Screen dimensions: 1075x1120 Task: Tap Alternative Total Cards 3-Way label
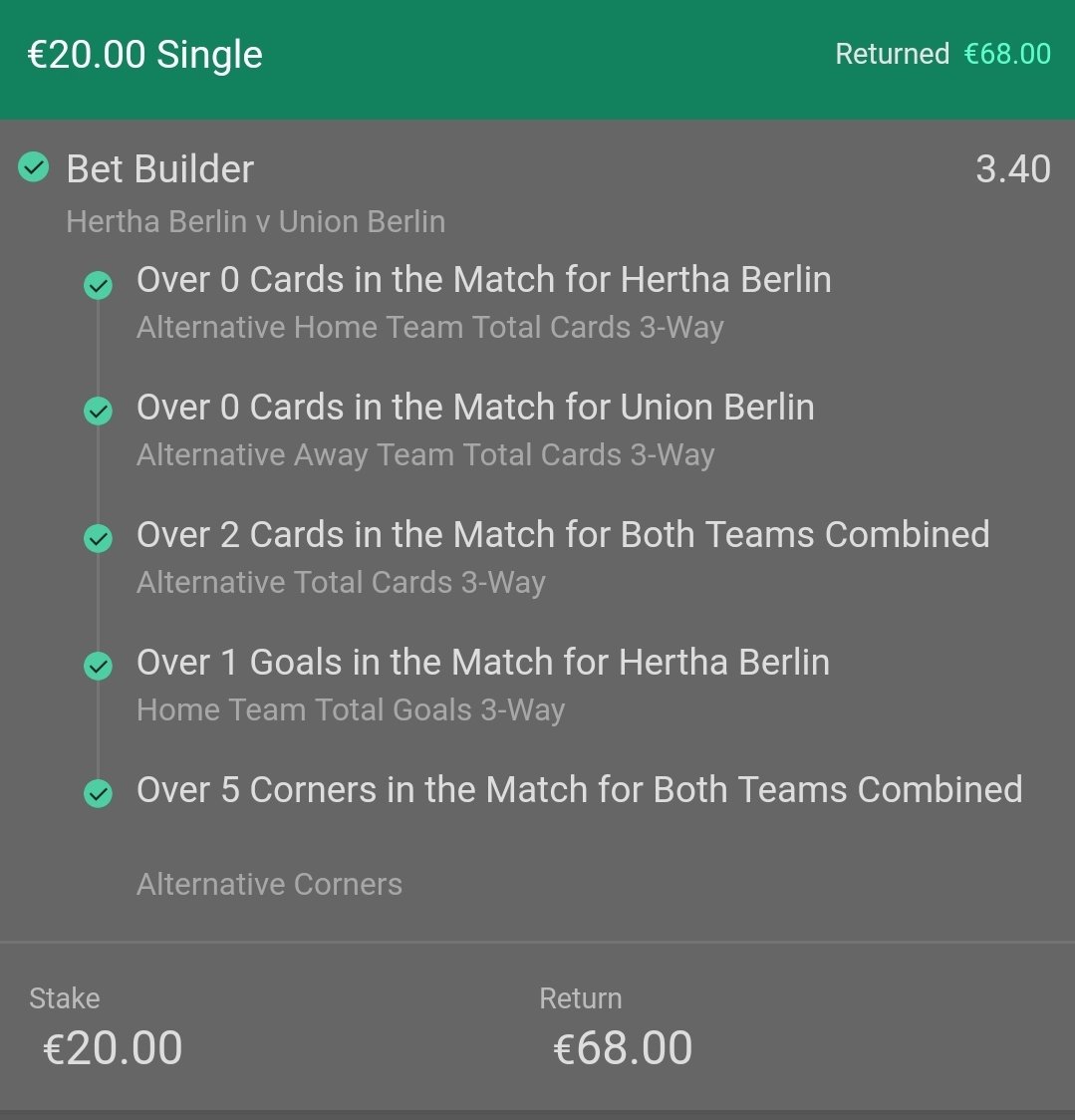341,582
